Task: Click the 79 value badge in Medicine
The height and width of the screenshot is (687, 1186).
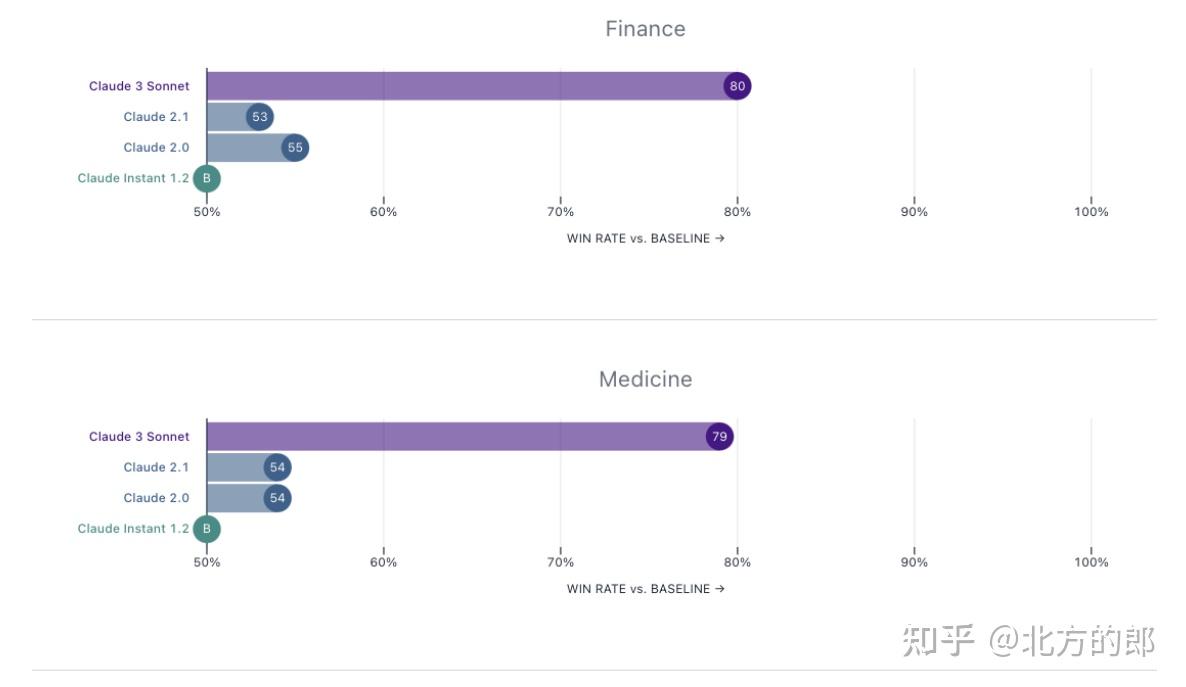Action: coord(719,437)
